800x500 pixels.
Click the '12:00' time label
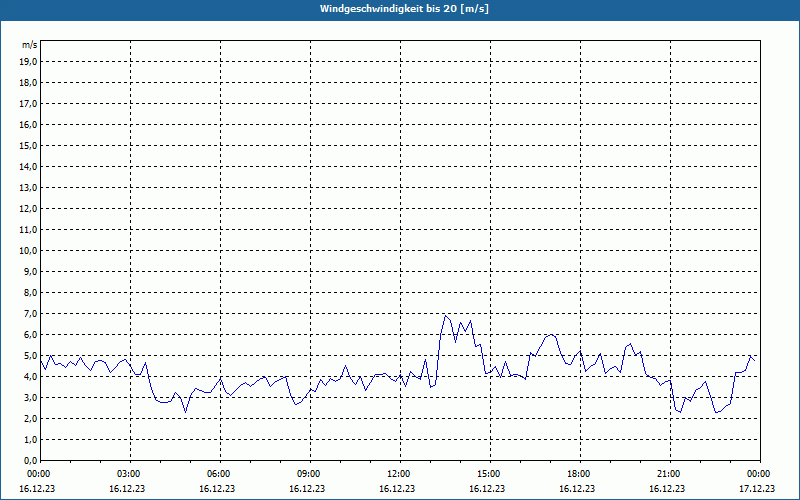pos(398,474)
